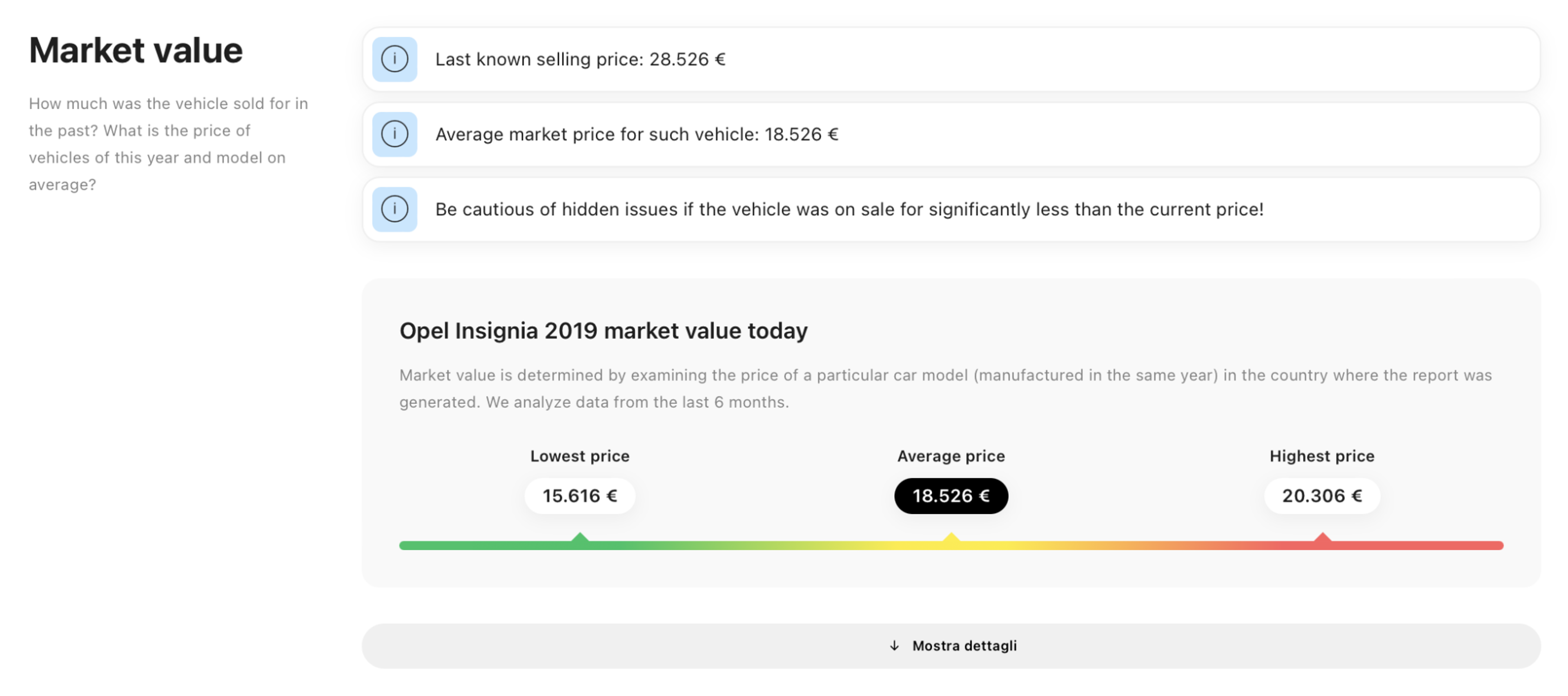Select the 15.616 € lowest price badge
The image size is (1568, 696).
coord(580,496)
